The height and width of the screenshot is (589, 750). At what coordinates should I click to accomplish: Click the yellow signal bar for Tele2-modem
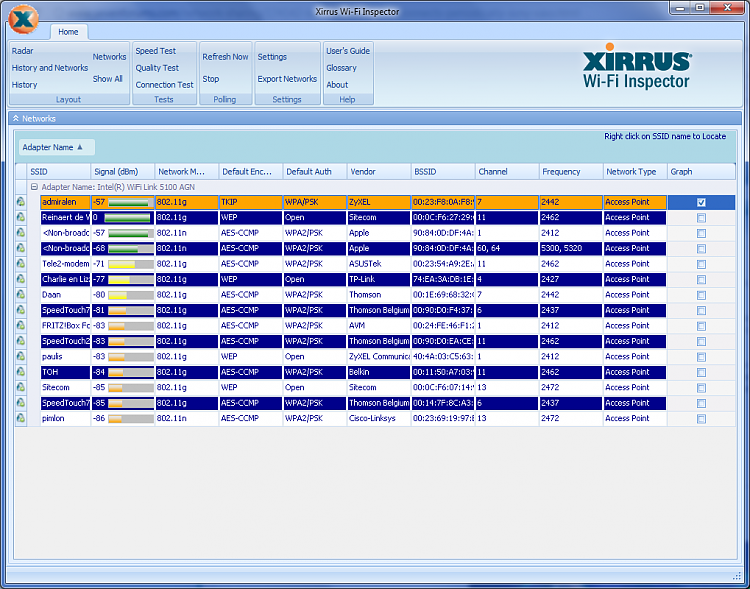pyautogui.click(x=131, y=264)
